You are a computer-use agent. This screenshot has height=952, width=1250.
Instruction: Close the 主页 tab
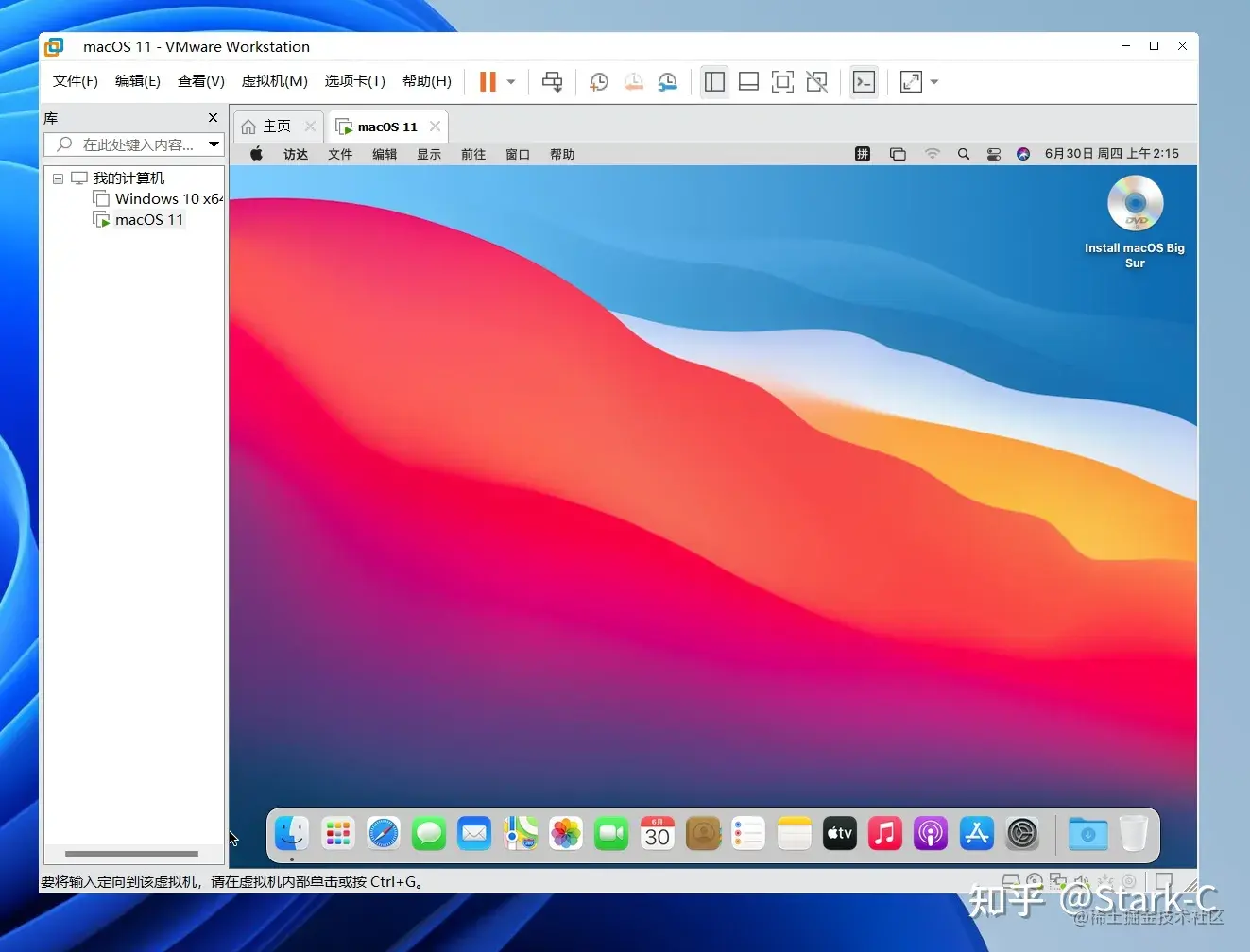[x=310, y=127]
